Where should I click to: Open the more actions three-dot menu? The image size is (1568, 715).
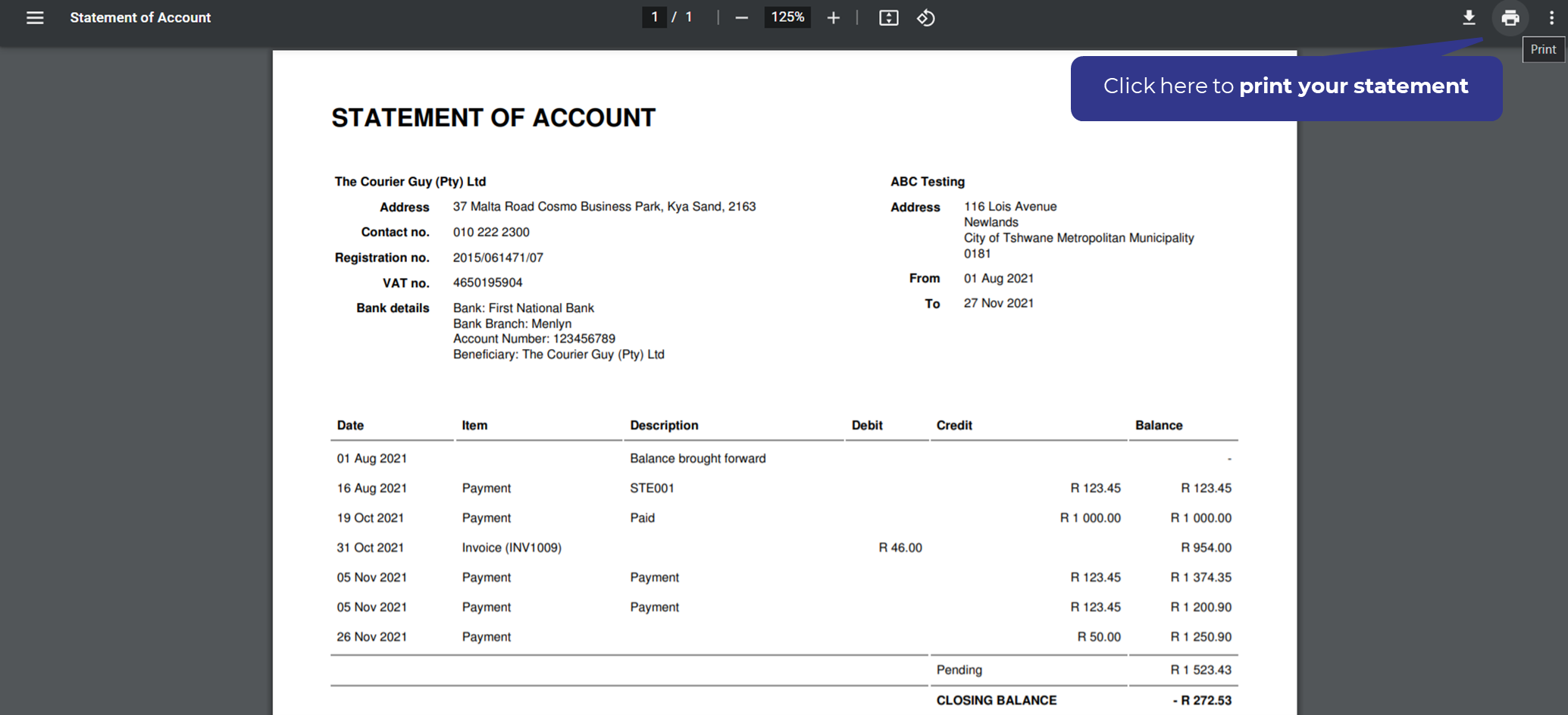tap(1551, 17)
